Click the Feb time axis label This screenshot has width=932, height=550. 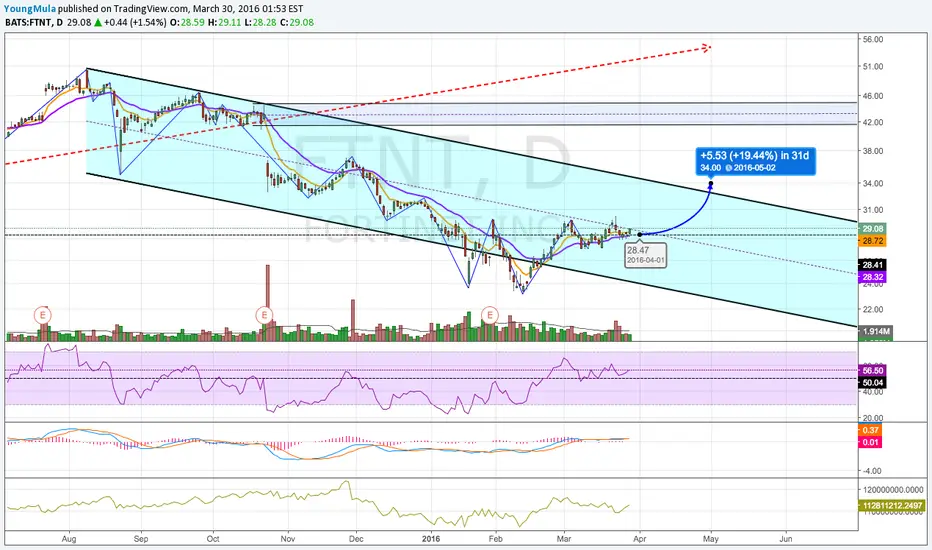tap(495, 539)
